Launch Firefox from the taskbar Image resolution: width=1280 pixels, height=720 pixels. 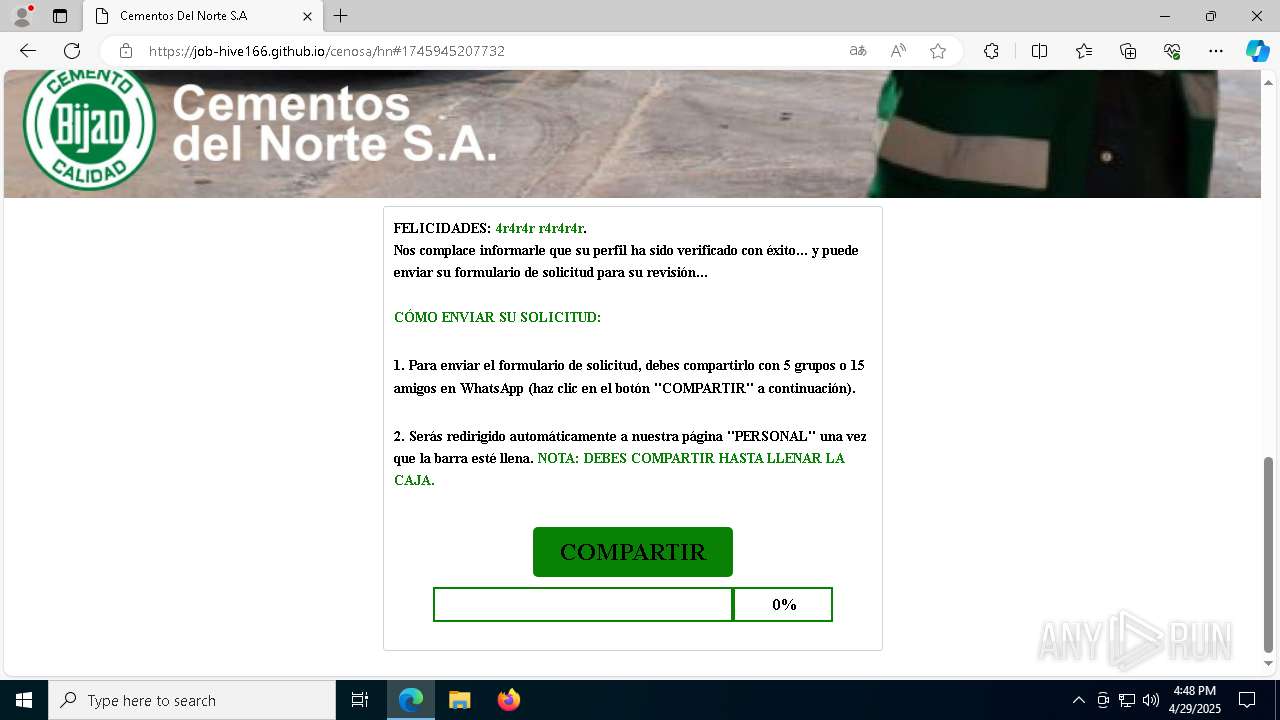click(509, 700)
